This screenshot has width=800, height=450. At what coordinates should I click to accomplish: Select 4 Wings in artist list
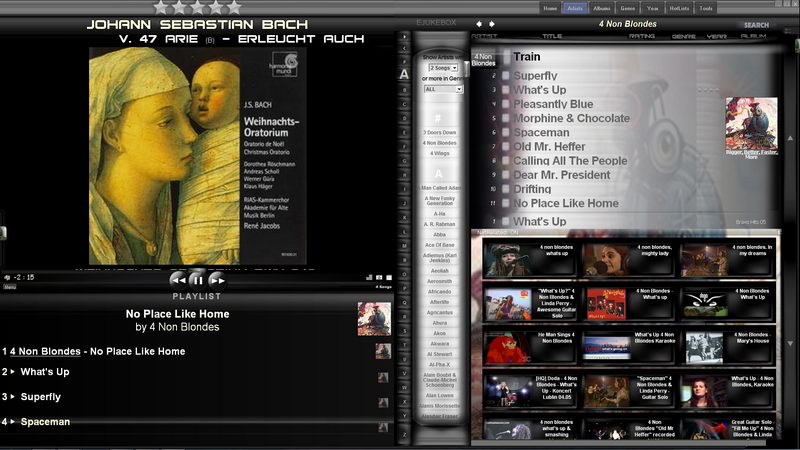click(439, 154)
